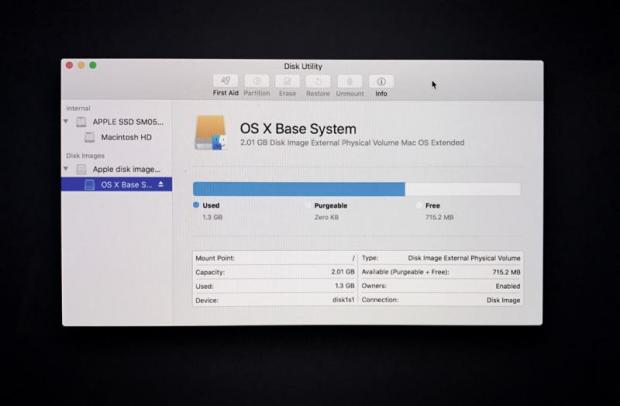
Task: Click the First Aid toolbar icon
Action: pos(226,82)
